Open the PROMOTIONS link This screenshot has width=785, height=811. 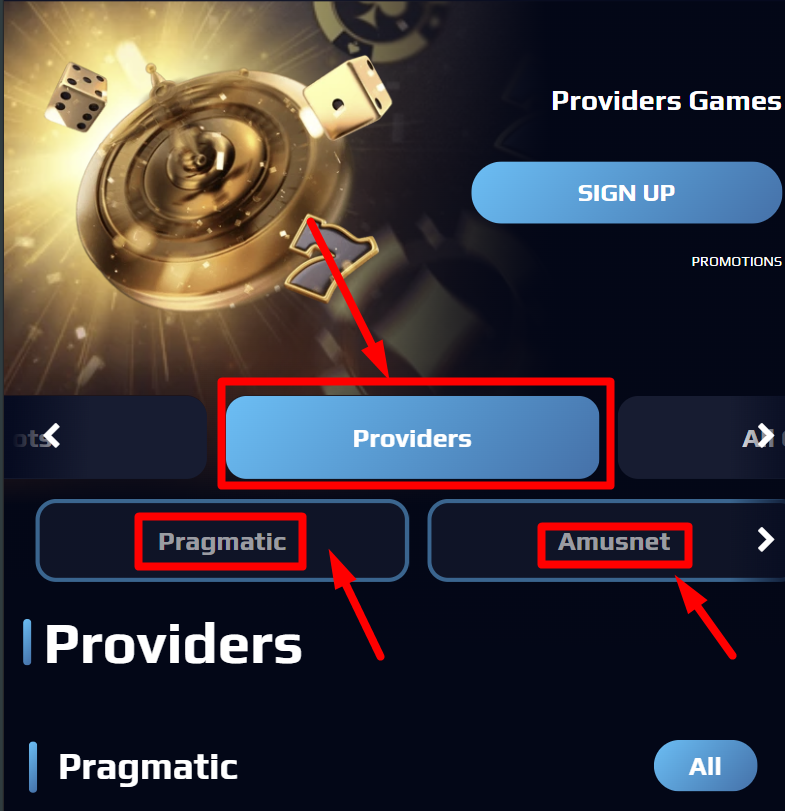736,262
